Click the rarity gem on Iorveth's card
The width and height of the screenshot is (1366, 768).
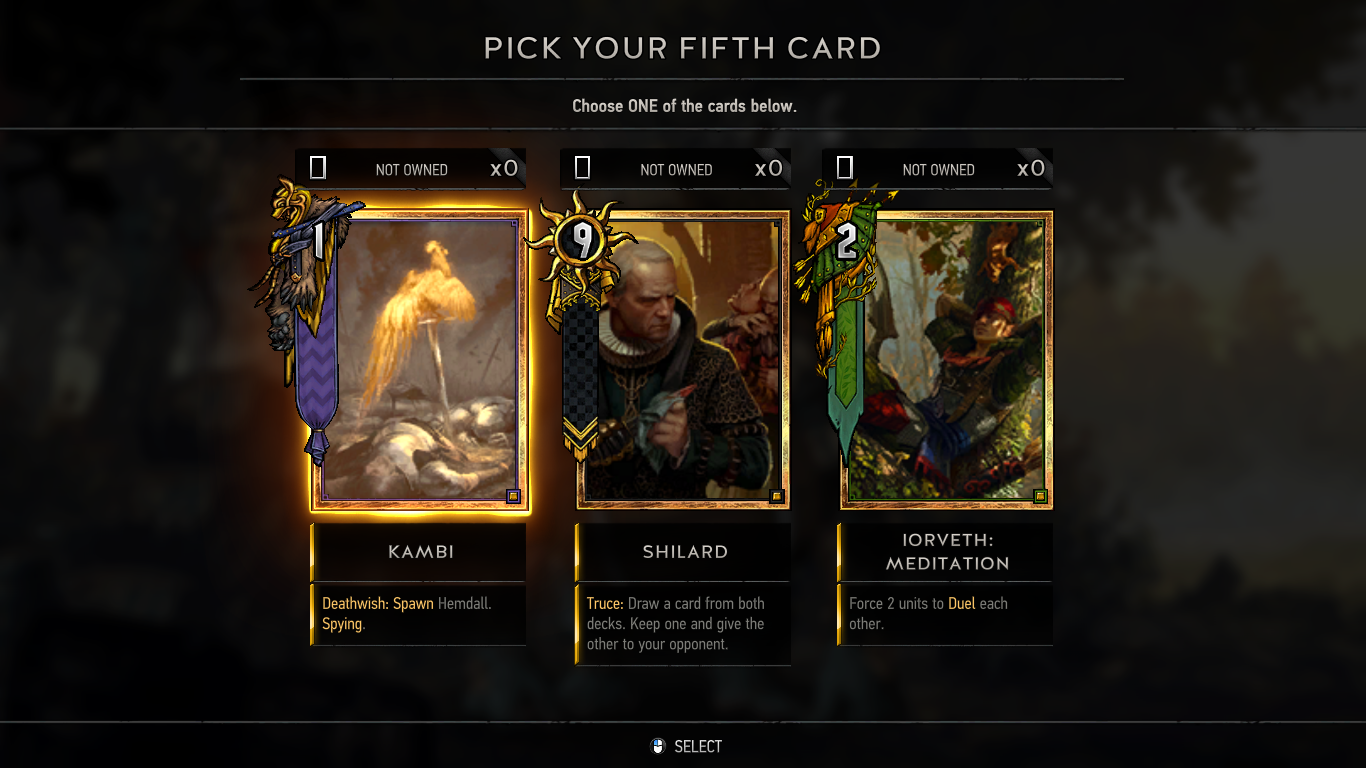point(1040,496)
